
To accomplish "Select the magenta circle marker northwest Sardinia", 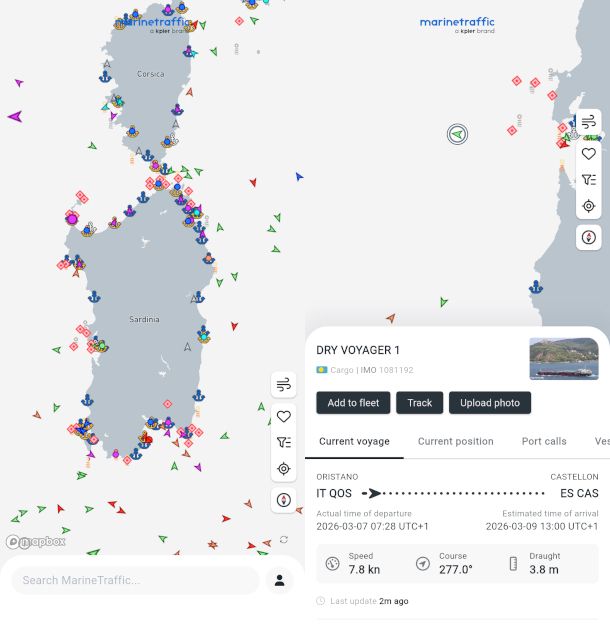I will [x=72, y=219].
